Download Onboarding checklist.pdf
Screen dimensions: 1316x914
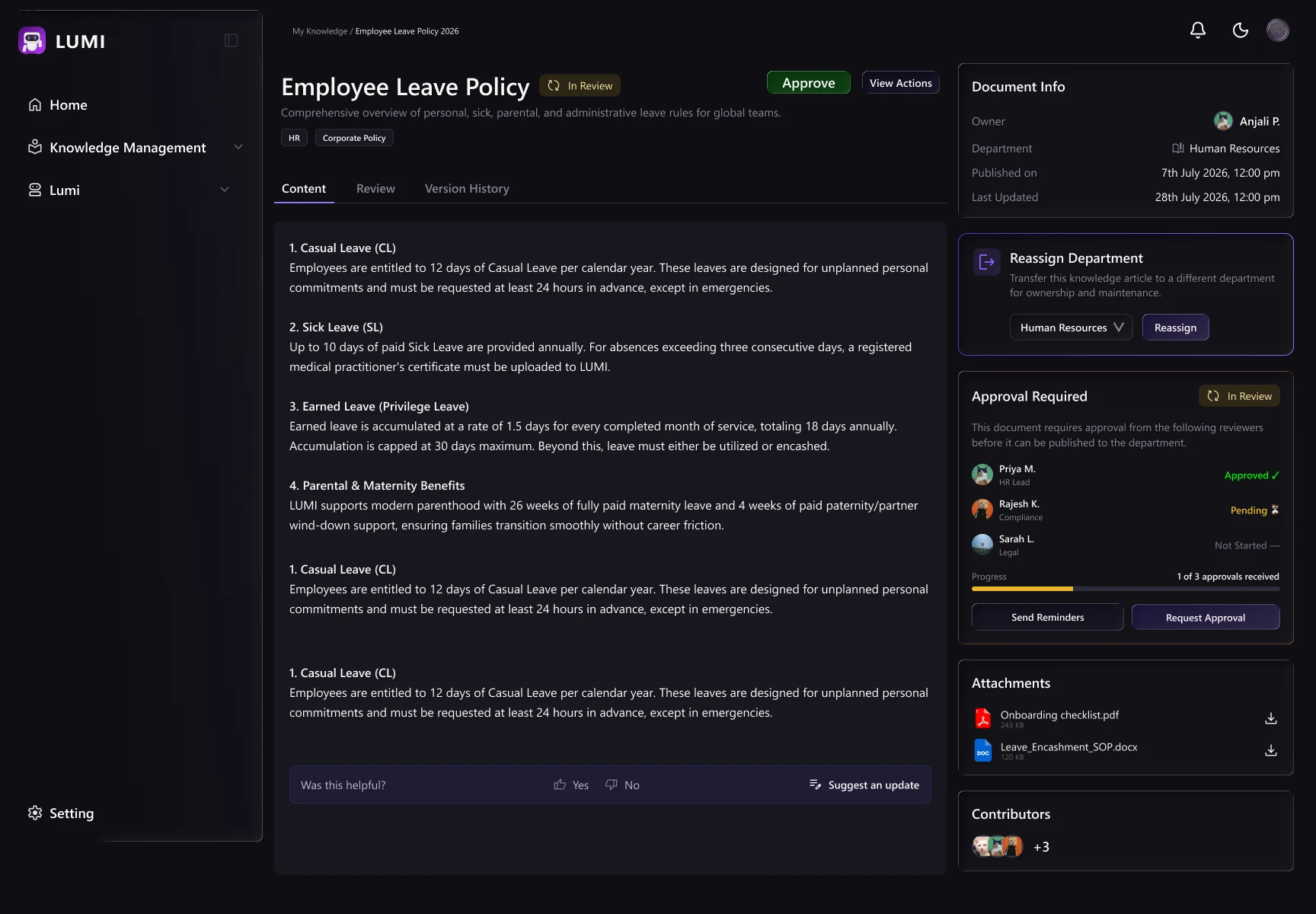point(1271,718)
